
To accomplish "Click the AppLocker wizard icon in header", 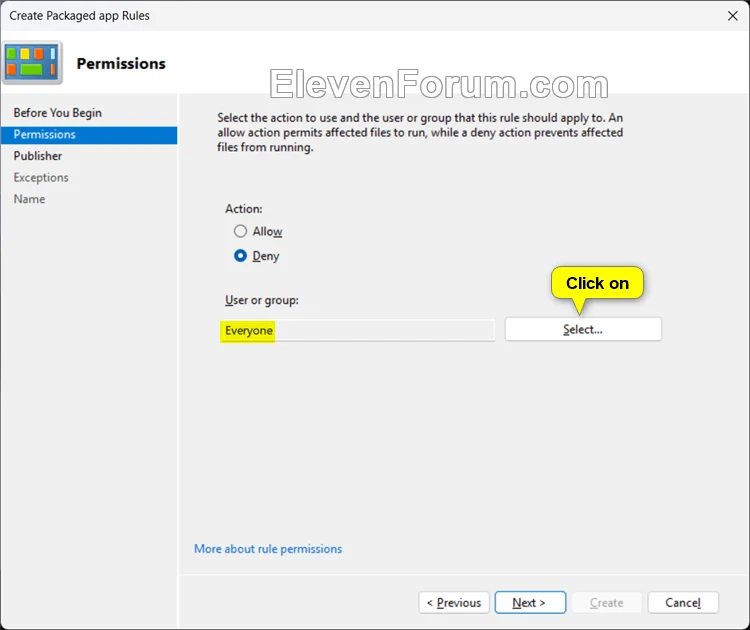I will pyautogui.click(x=32, y=63).
